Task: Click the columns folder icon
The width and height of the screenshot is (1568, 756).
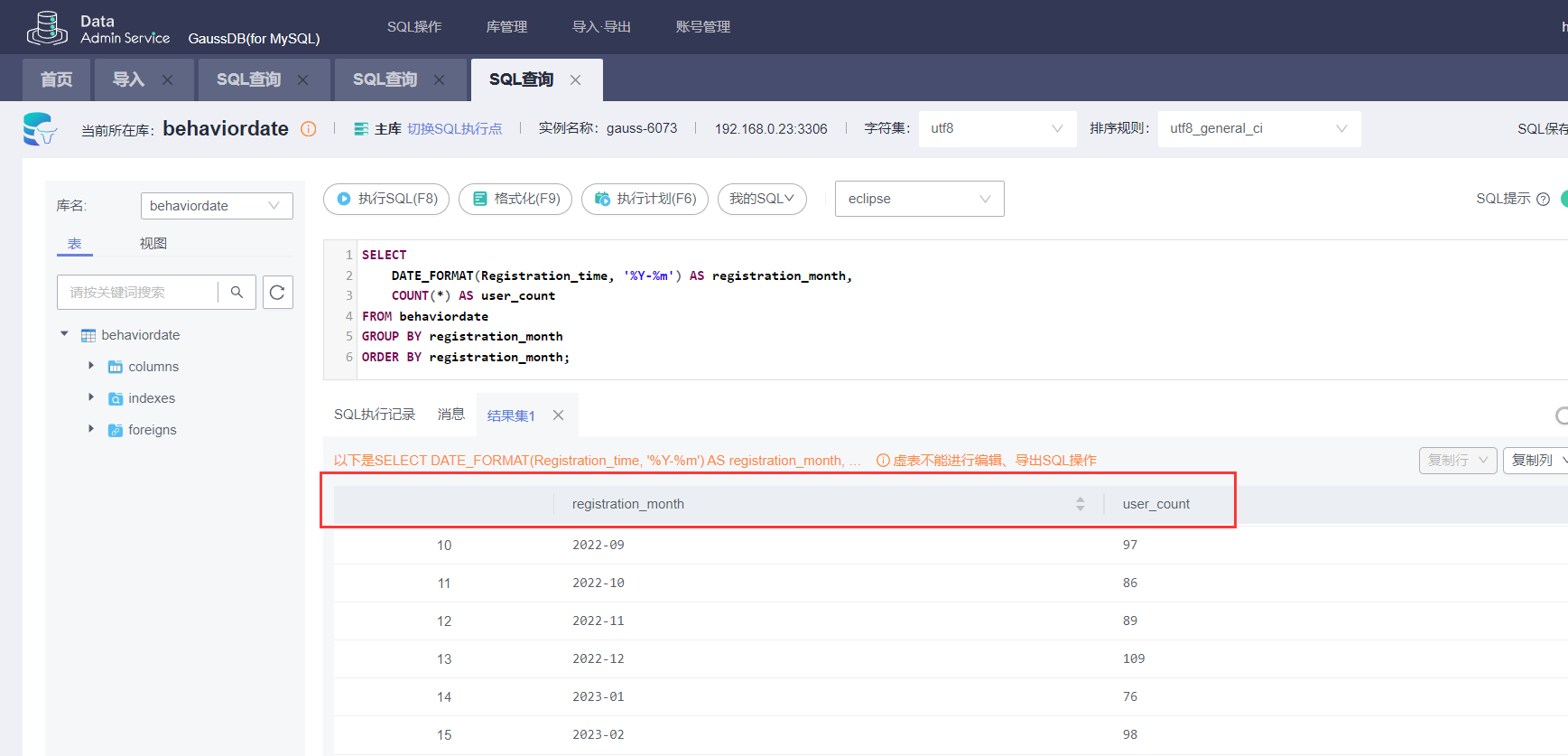Action: tap(116, 367)
